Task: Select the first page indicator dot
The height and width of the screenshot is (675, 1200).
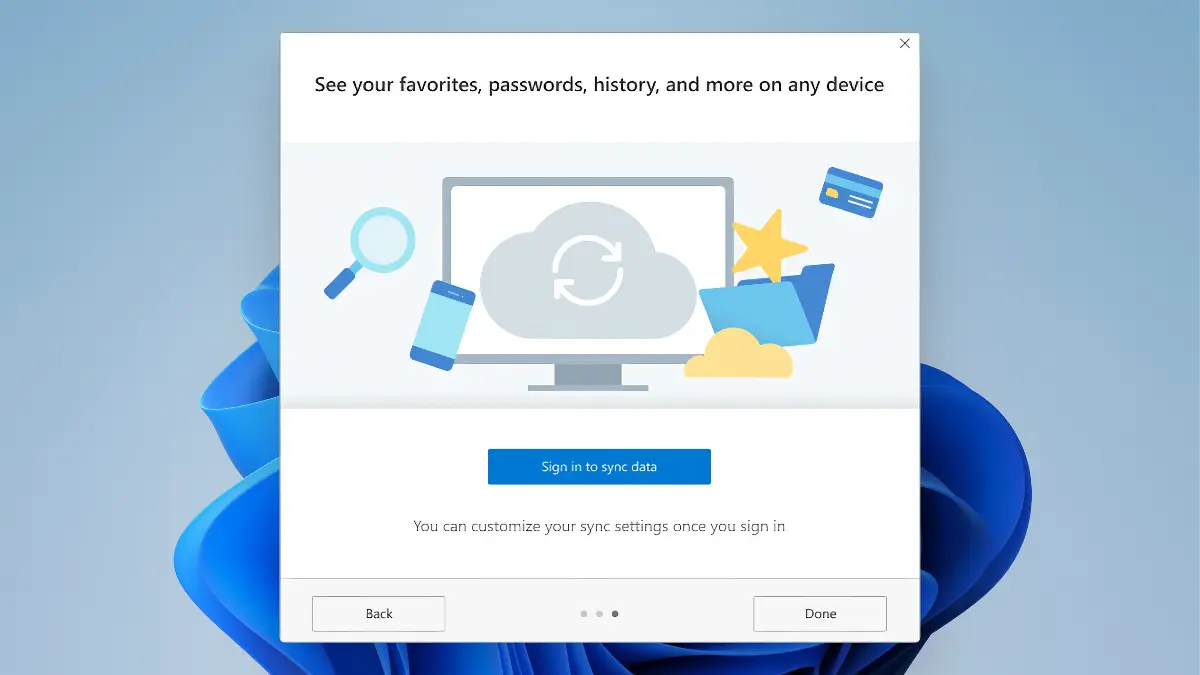Action: coord(584,614)
